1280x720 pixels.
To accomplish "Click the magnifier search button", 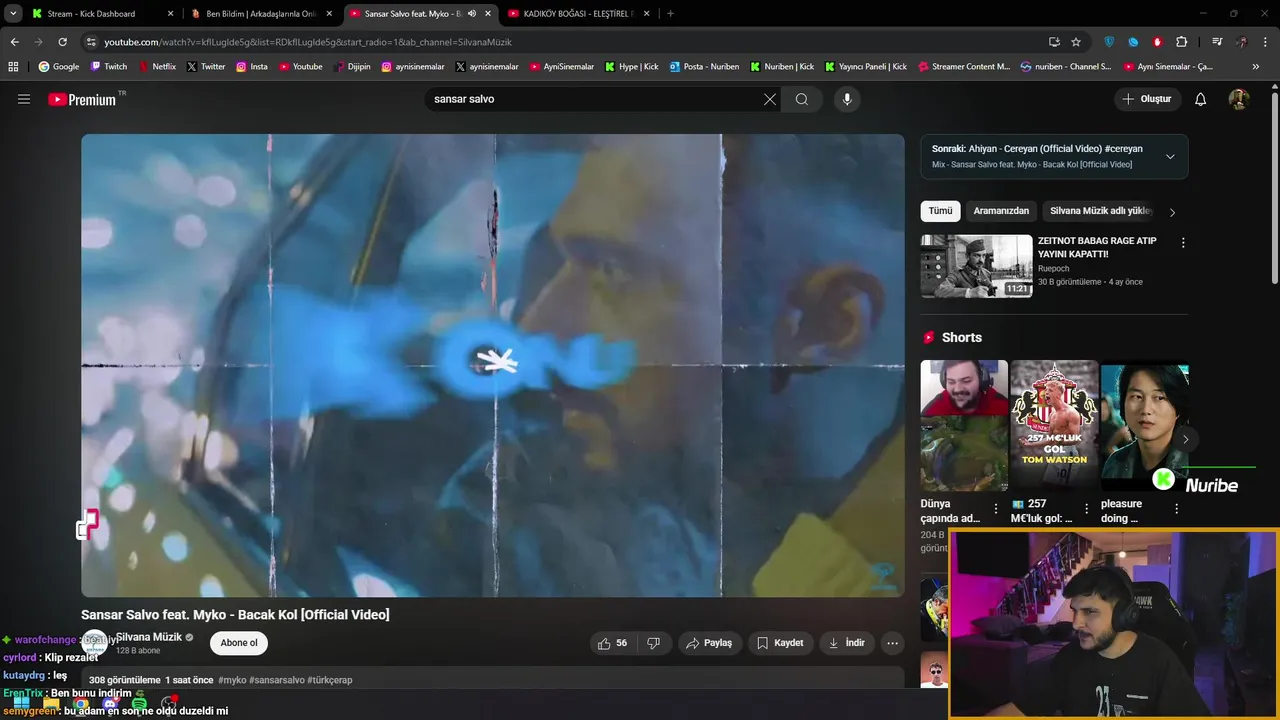I will pos(802,99).
